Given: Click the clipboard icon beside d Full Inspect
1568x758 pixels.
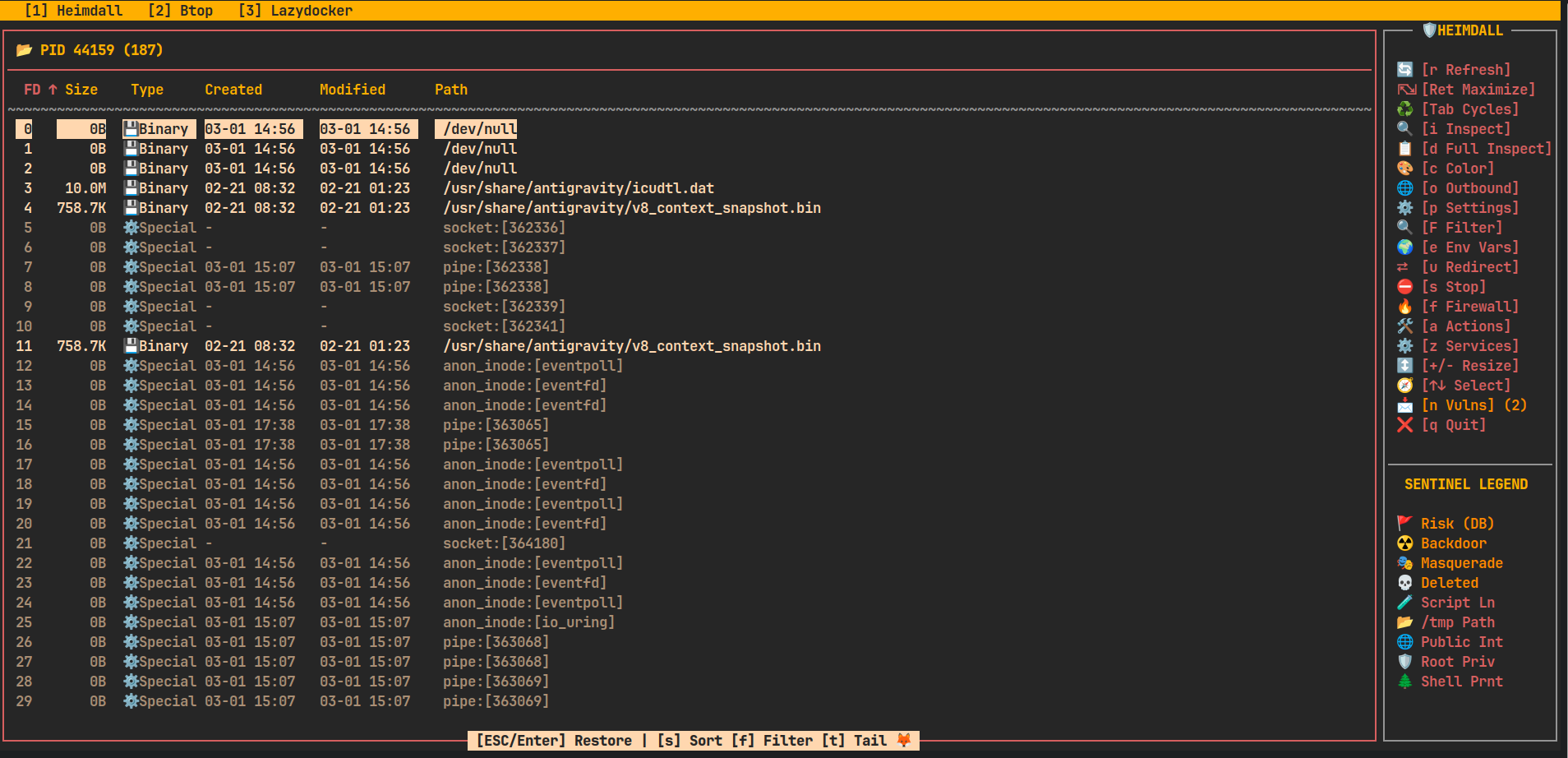Looking at the screenshot, I should [x=1405, y=149].
